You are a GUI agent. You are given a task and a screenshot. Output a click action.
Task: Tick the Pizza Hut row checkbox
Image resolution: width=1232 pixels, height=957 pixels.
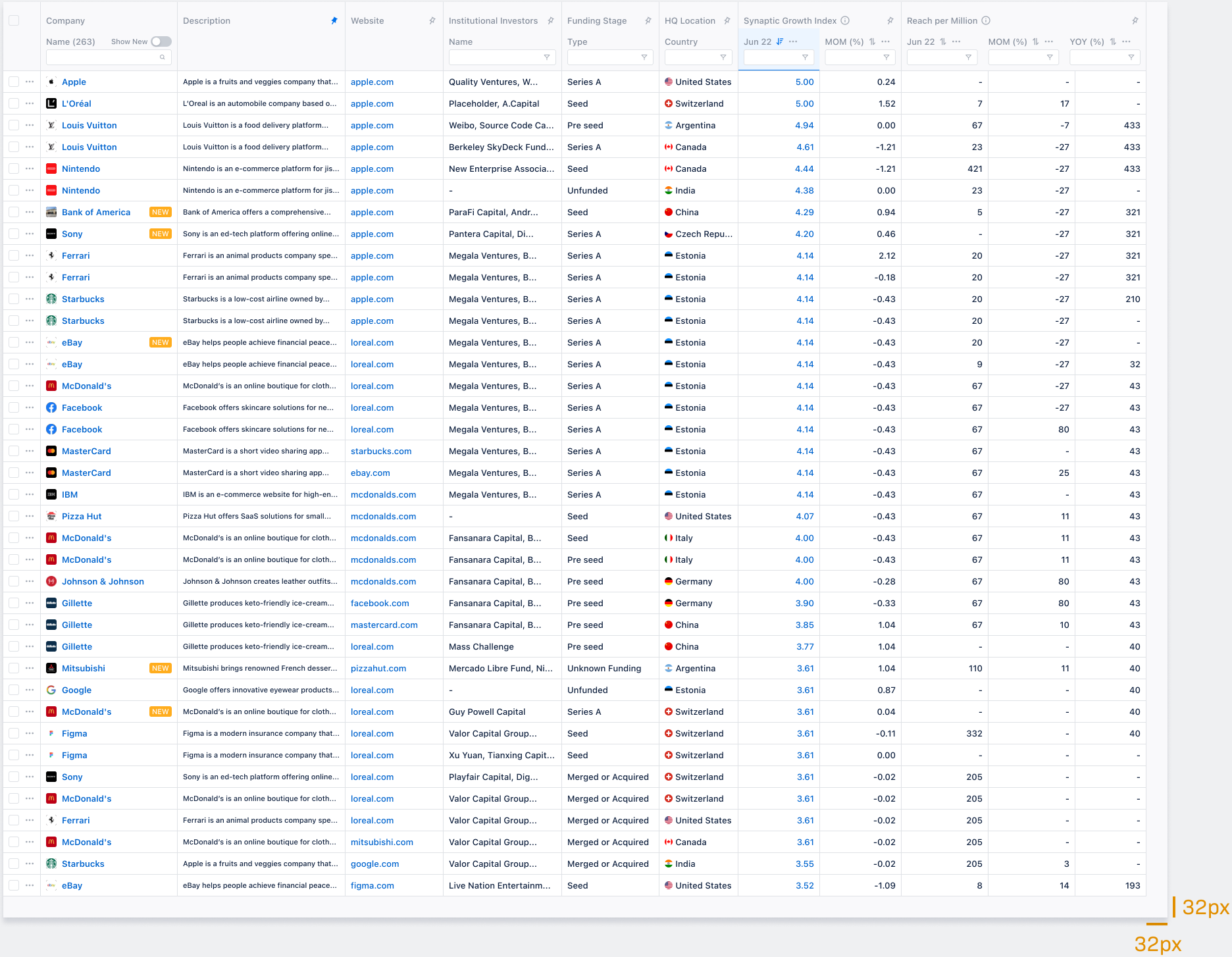[14, 516]
